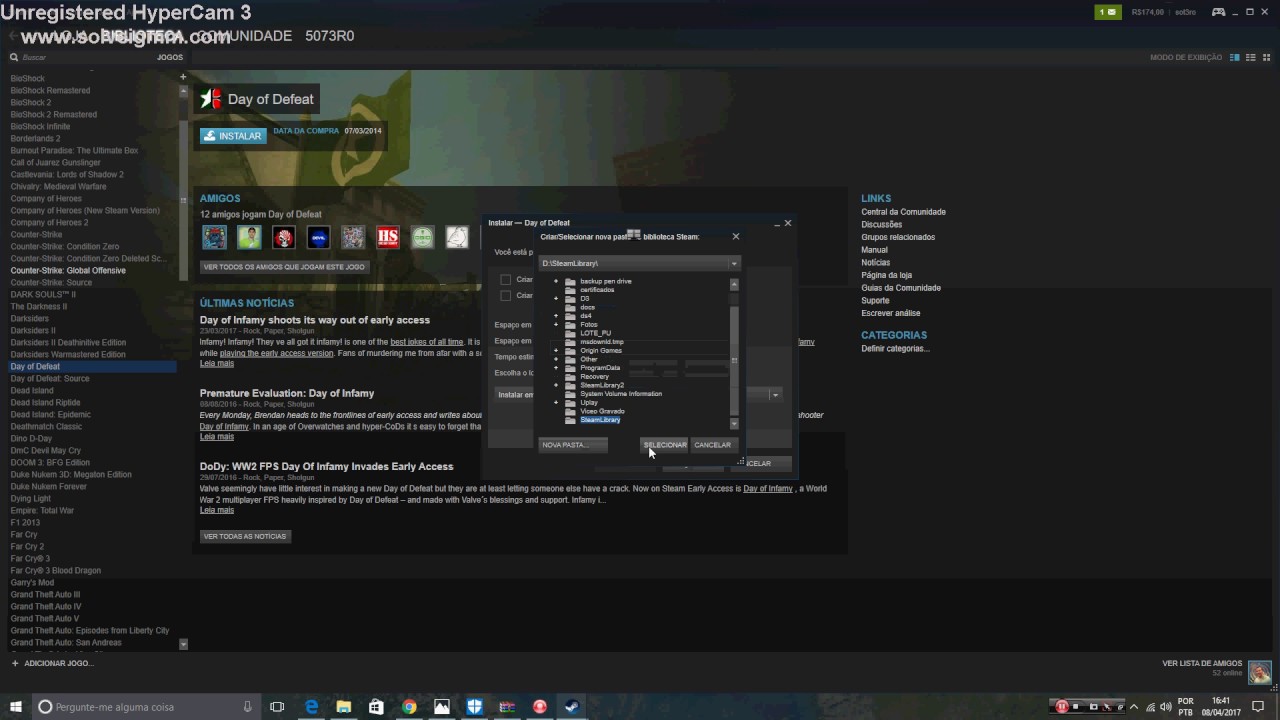Select the SteamLibrary folder in the tree
The width and height of the screenshot is (1280, 720).
tap(600, 420)
